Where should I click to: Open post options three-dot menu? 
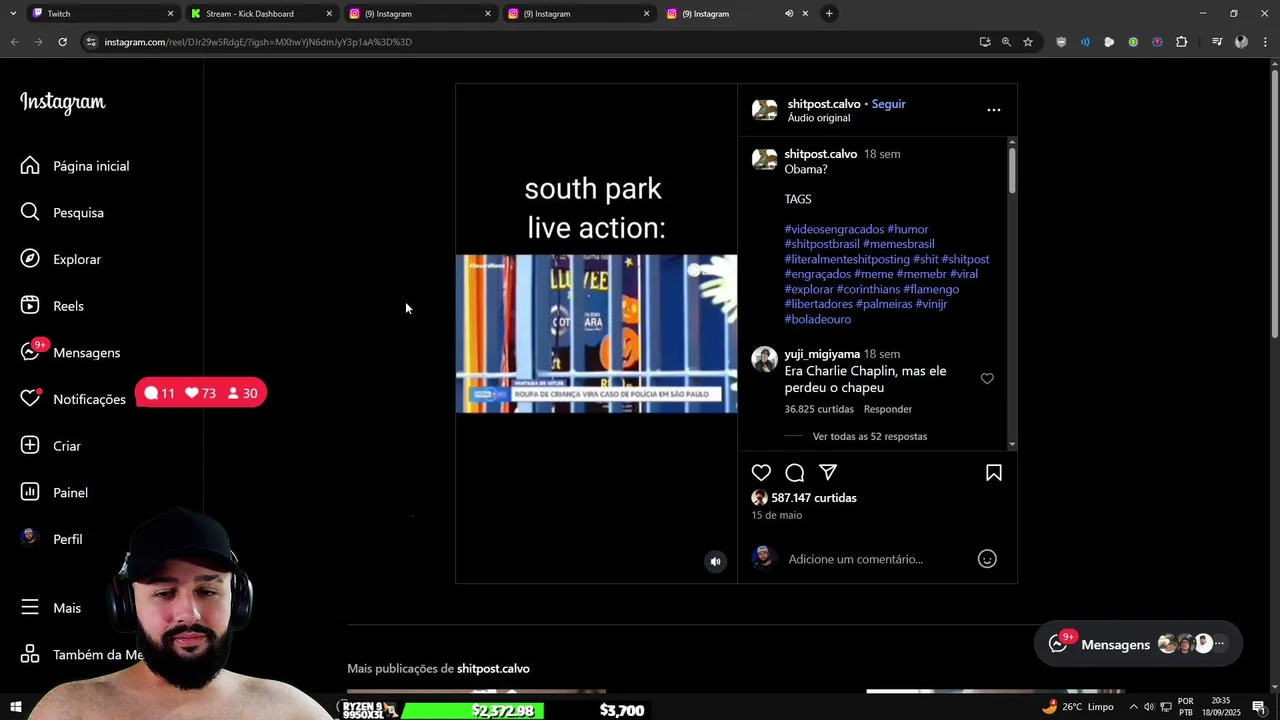[x=993, y=110]
